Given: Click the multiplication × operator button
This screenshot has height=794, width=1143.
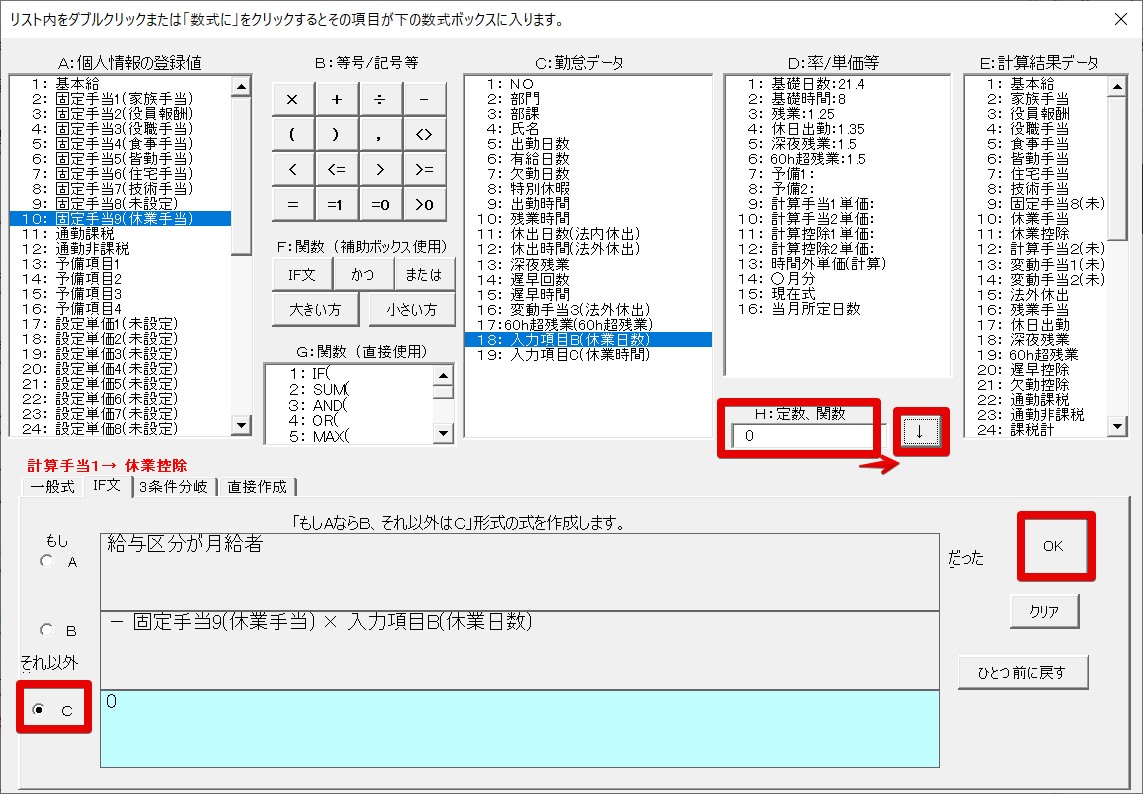Looking at the screenshot, I should pyautogui.click(x=293, y=100).
